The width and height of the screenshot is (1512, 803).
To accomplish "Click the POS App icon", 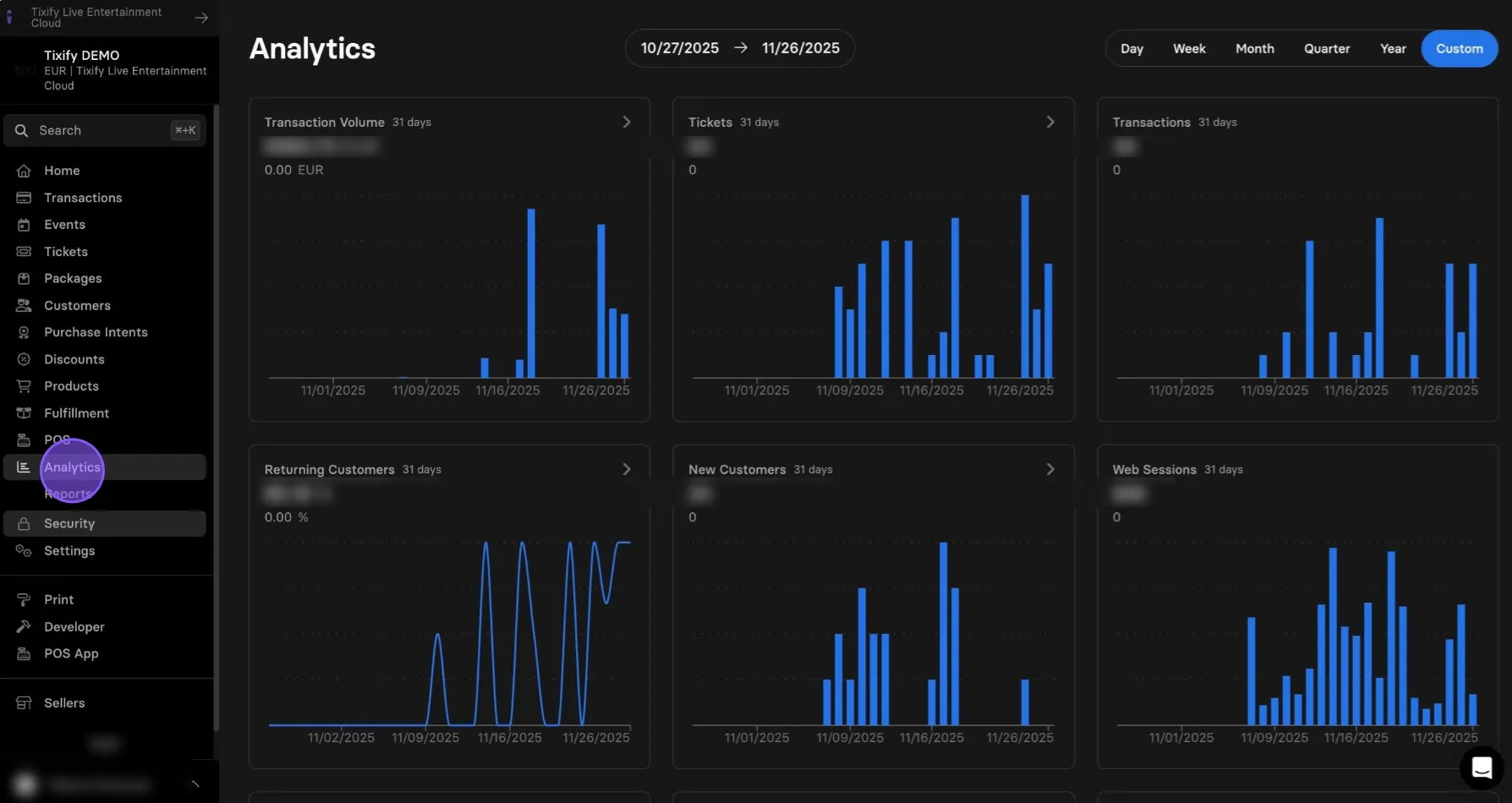I will click(24, 653).
